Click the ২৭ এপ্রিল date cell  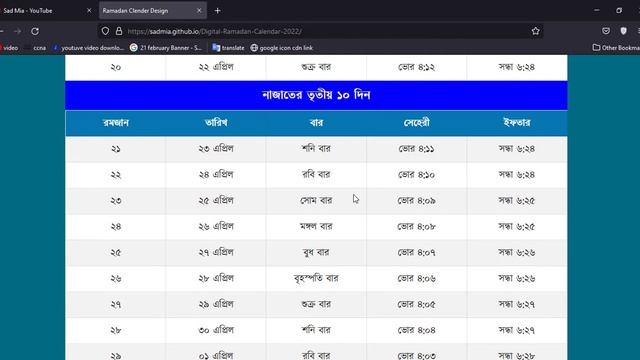[x=216, y=252]
